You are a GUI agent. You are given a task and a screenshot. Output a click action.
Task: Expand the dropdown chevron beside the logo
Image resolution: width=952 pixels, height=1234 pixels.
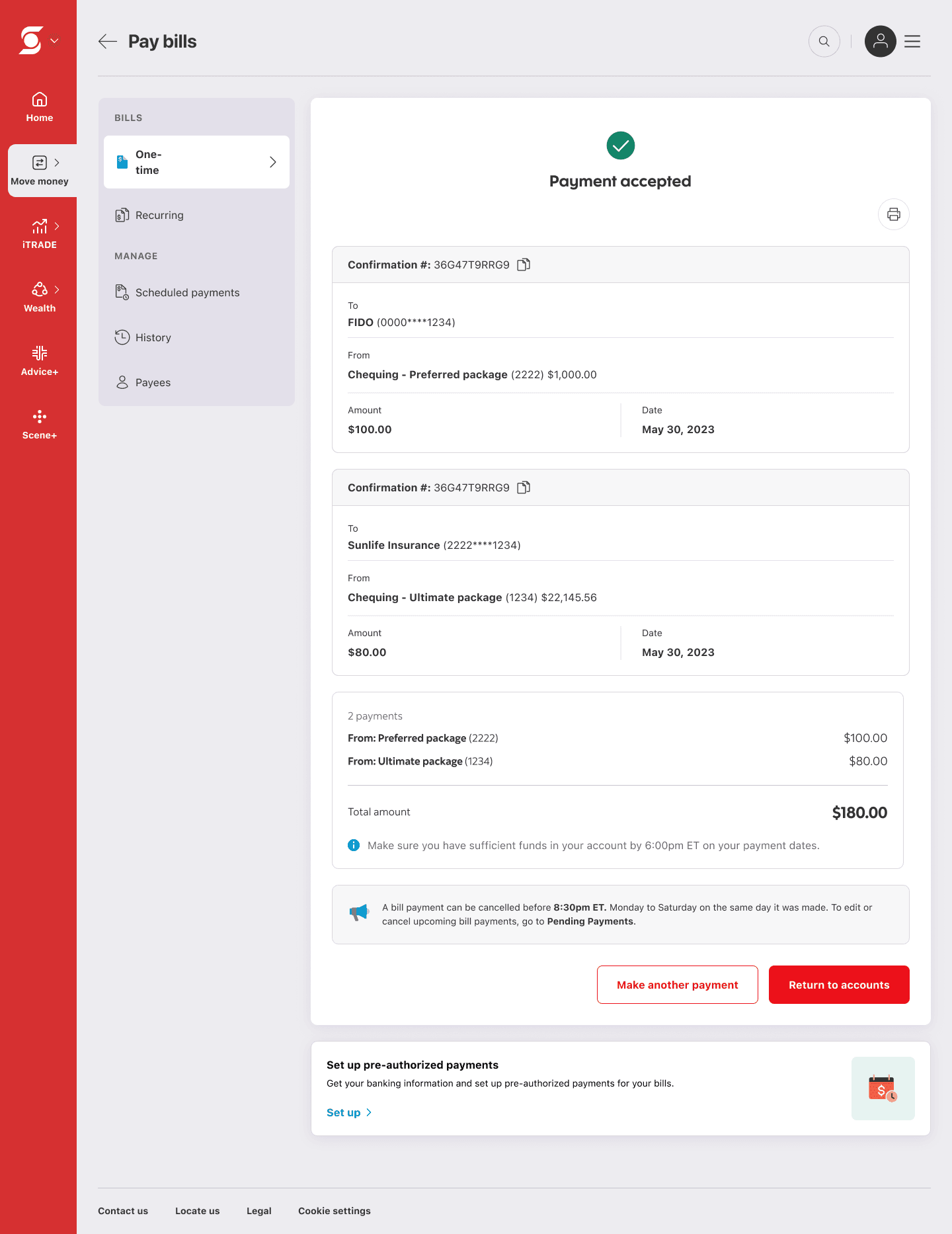(x=54, y=40)
